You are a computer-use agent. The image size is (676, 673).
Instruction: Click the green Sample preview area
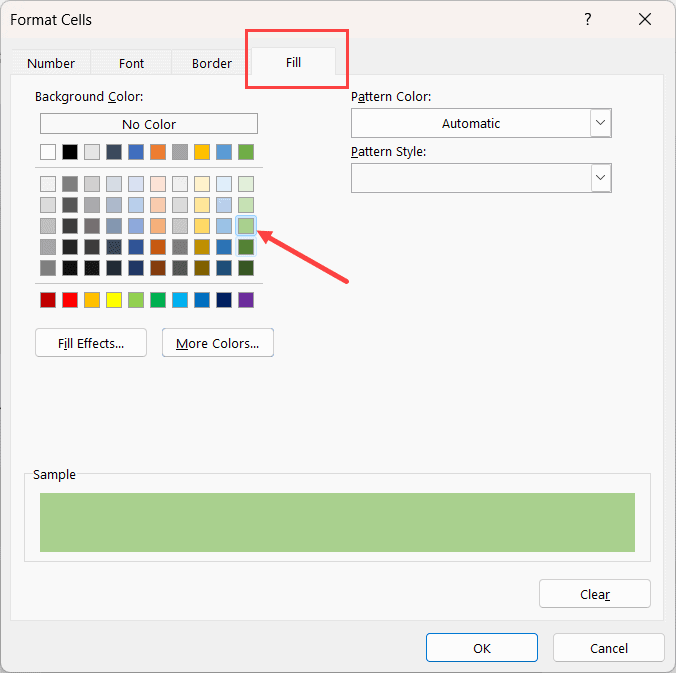coord(337,522)
